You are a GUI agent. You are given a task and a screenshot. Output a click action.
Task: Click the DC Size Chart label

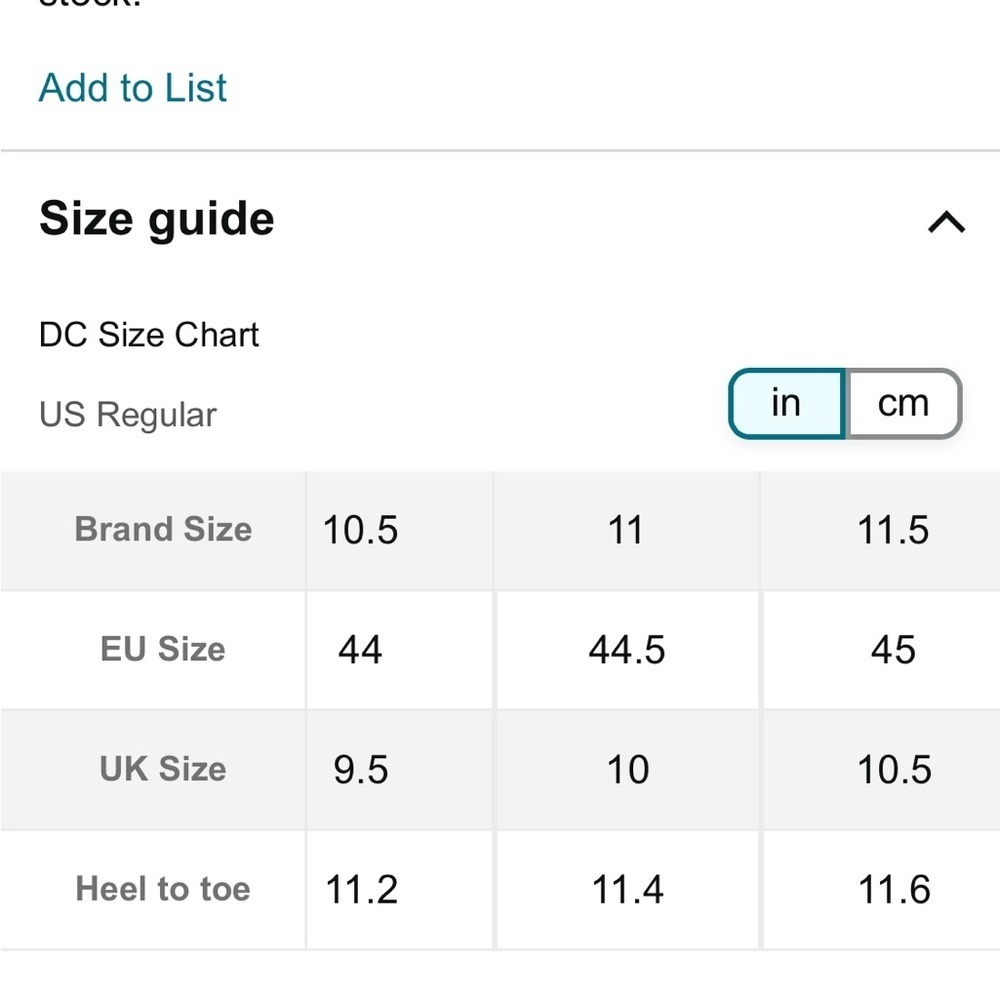[x=149, y=334]
